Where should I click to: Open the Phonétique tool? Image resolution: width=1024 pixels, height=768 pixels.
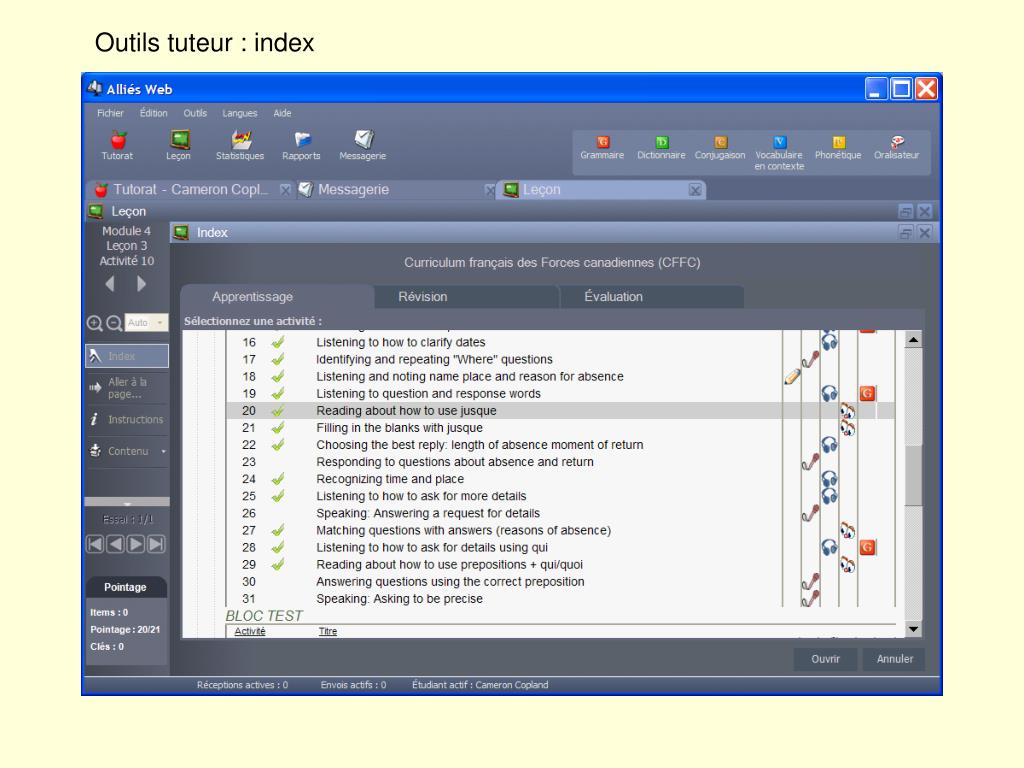click(x=838, y=148)
